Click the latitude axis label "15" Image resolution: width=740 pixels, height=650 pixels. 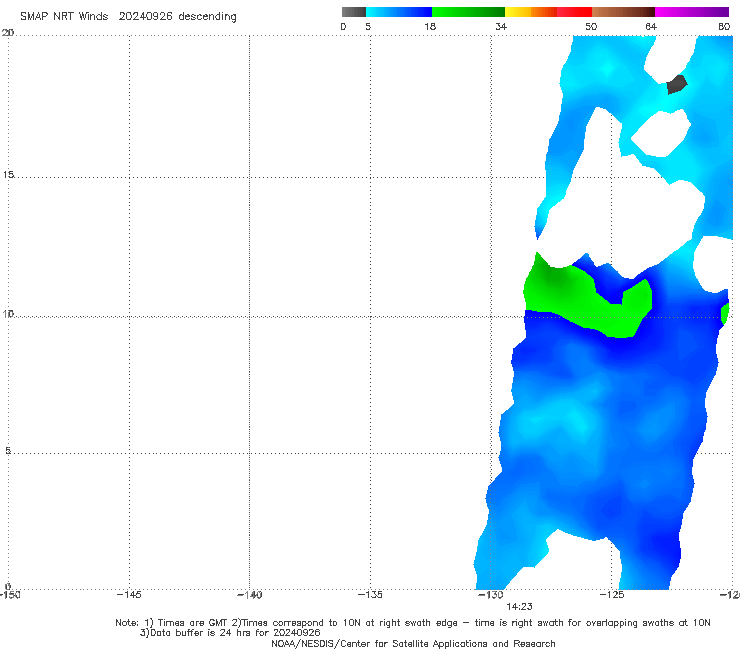click(8, 175)
